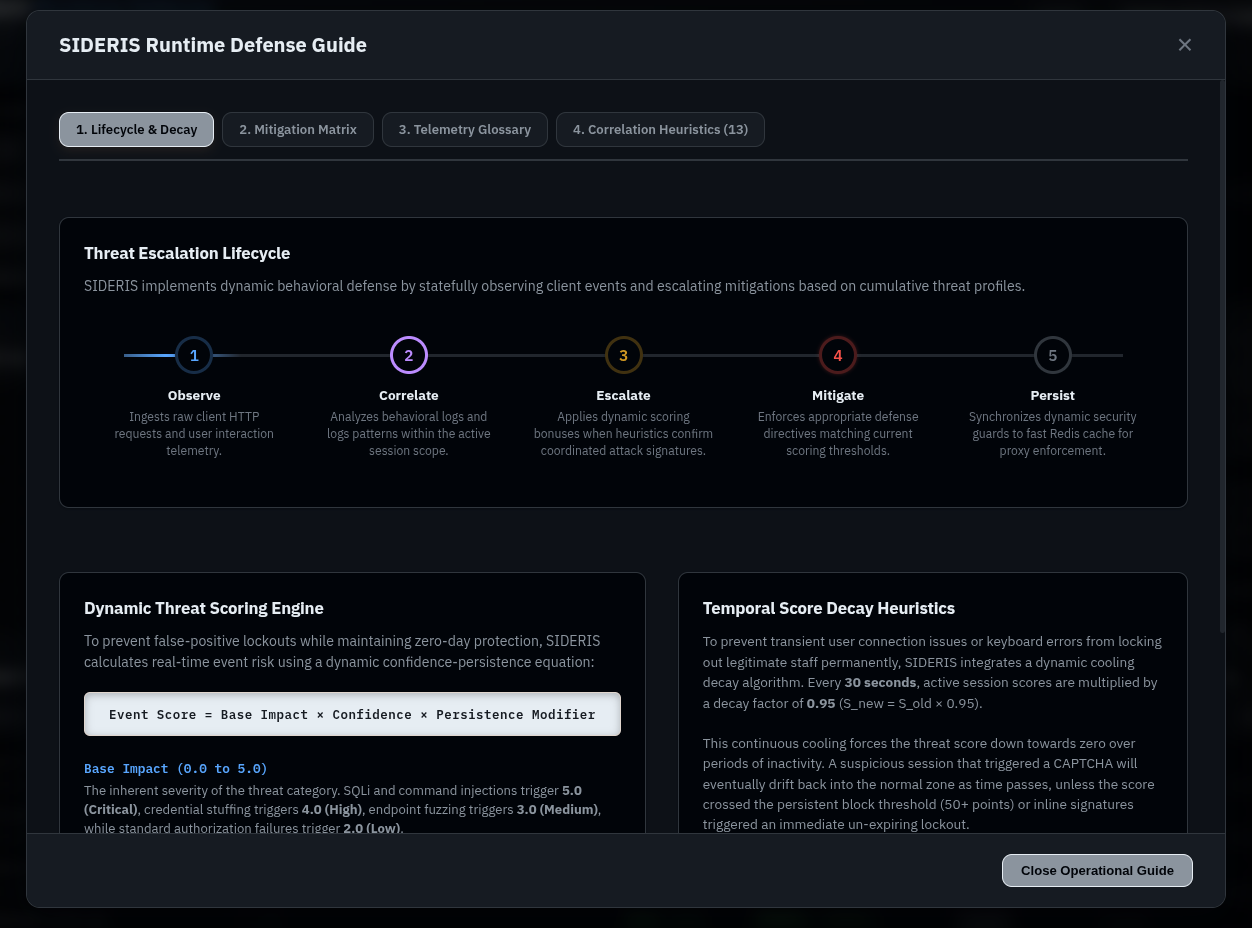Click the 'Correlate' step label

(409, 395)
